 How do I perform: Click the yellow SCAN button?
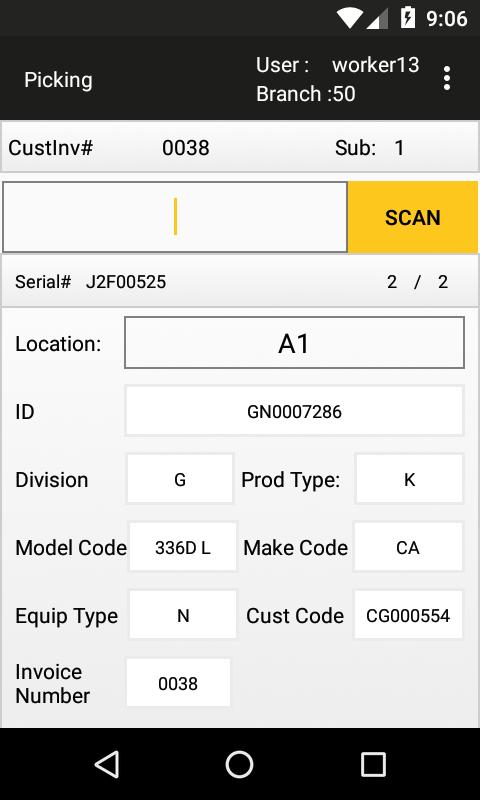413,217
